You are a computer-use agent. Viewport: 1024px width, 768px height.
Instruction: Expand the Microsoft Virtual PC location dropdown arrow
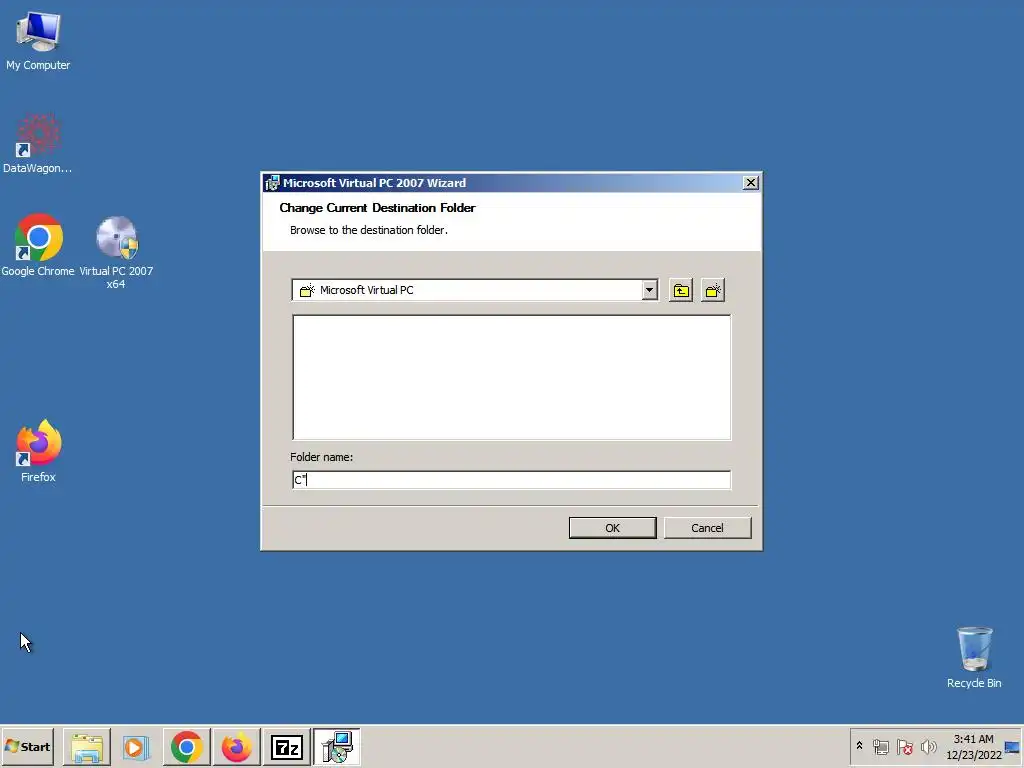point(649,290)
